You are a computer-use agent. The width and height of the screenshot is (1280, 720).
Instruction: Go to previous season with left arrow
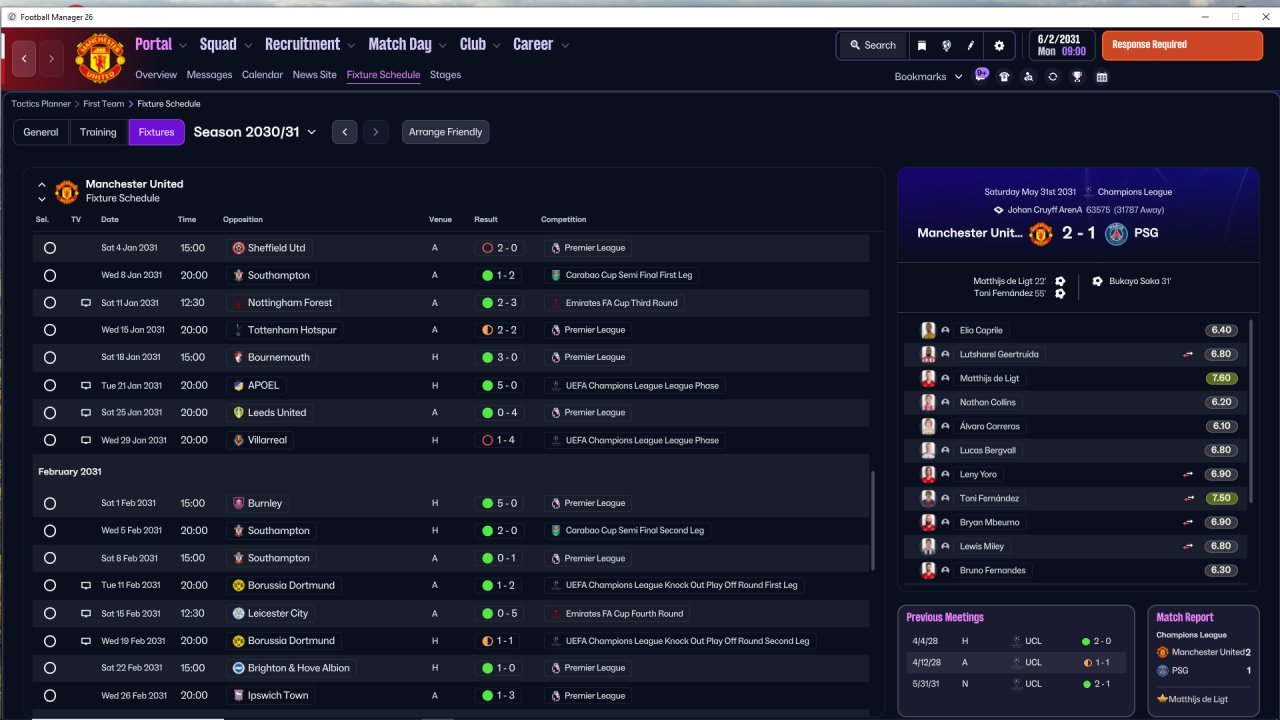pyautogui.click(x=344, y=132)
